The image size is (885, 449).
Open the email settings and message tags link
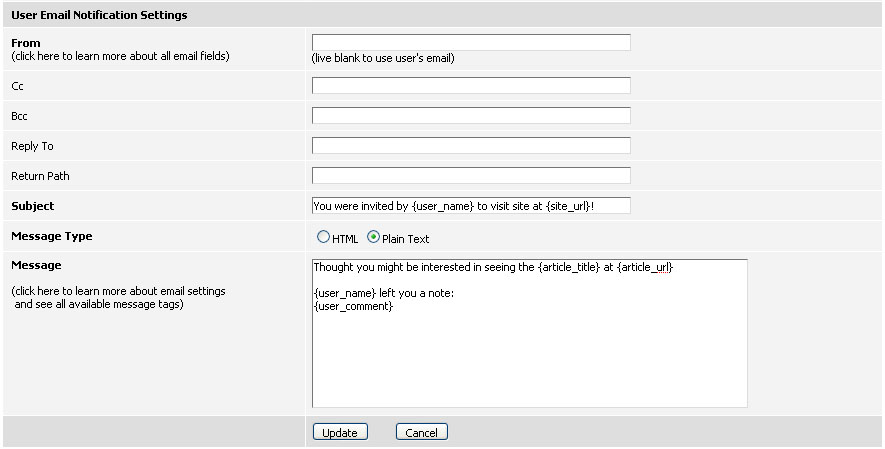(x=119, y=298)
